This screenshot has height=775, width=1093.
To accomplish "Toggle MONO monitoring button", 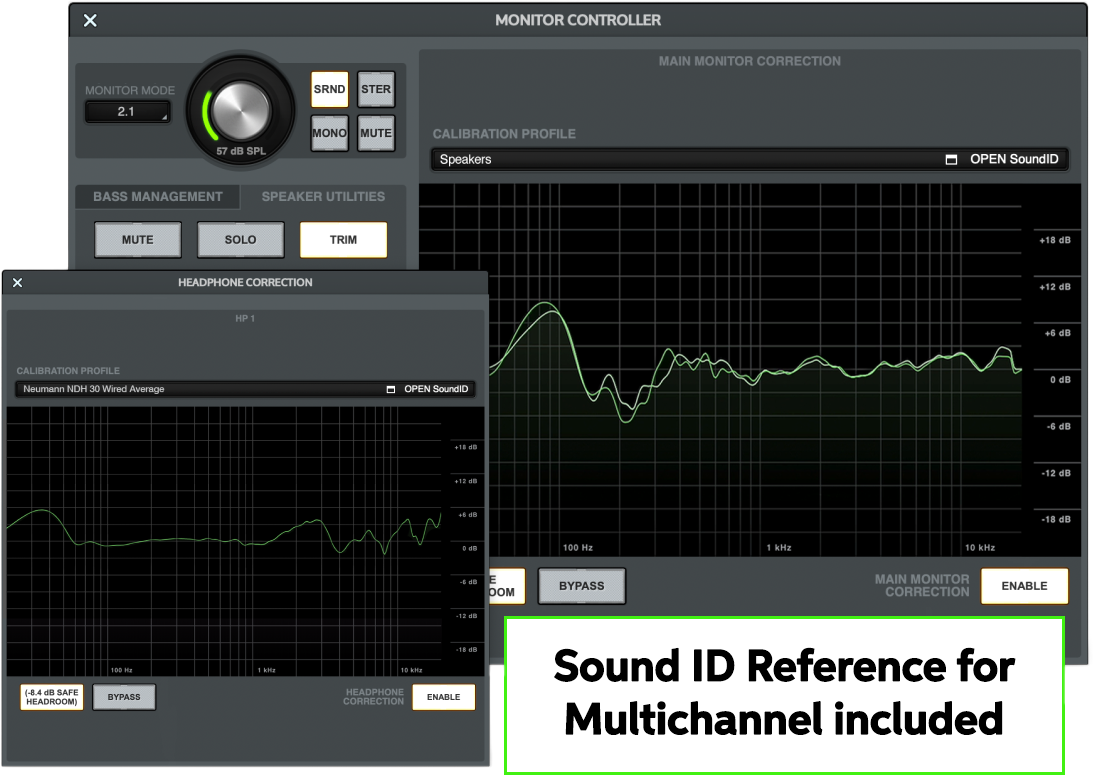I will 329,133.
